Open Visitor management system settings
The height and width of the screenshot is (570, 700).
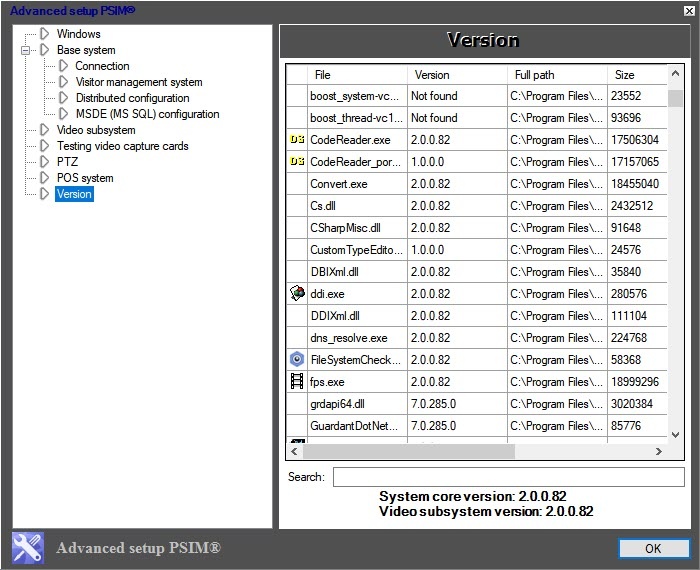click(139, 82)
